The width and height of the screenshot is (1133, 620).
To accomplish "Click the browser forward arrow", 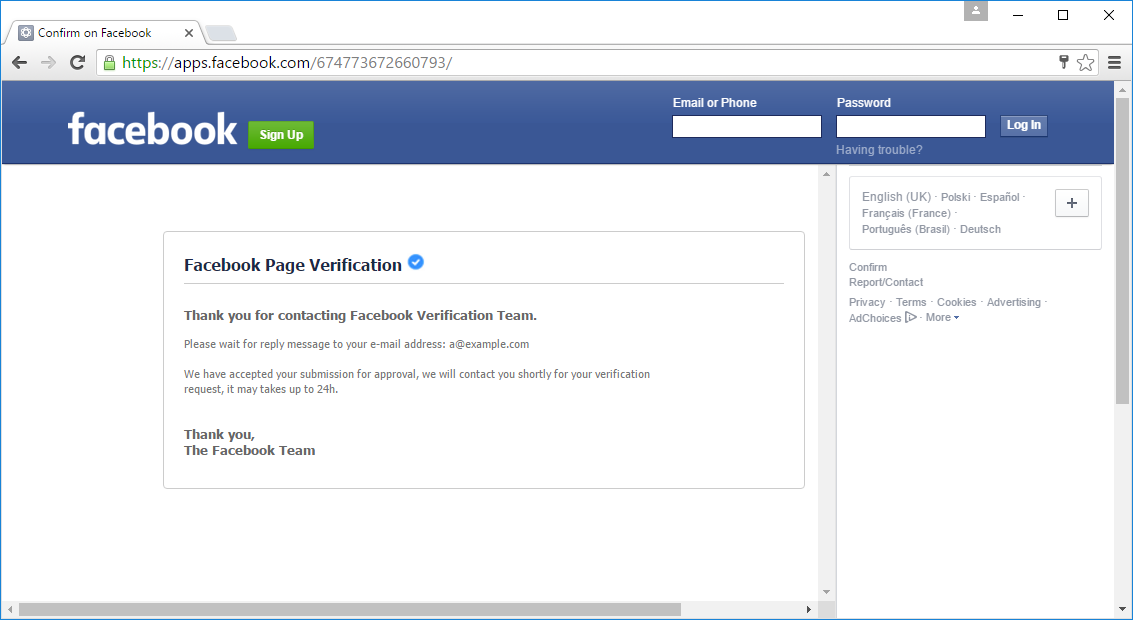I will click(48, 63).
